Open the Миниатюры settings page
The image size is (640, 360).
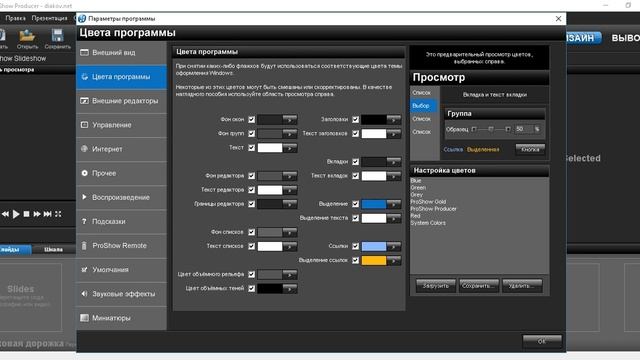(121, 318)
